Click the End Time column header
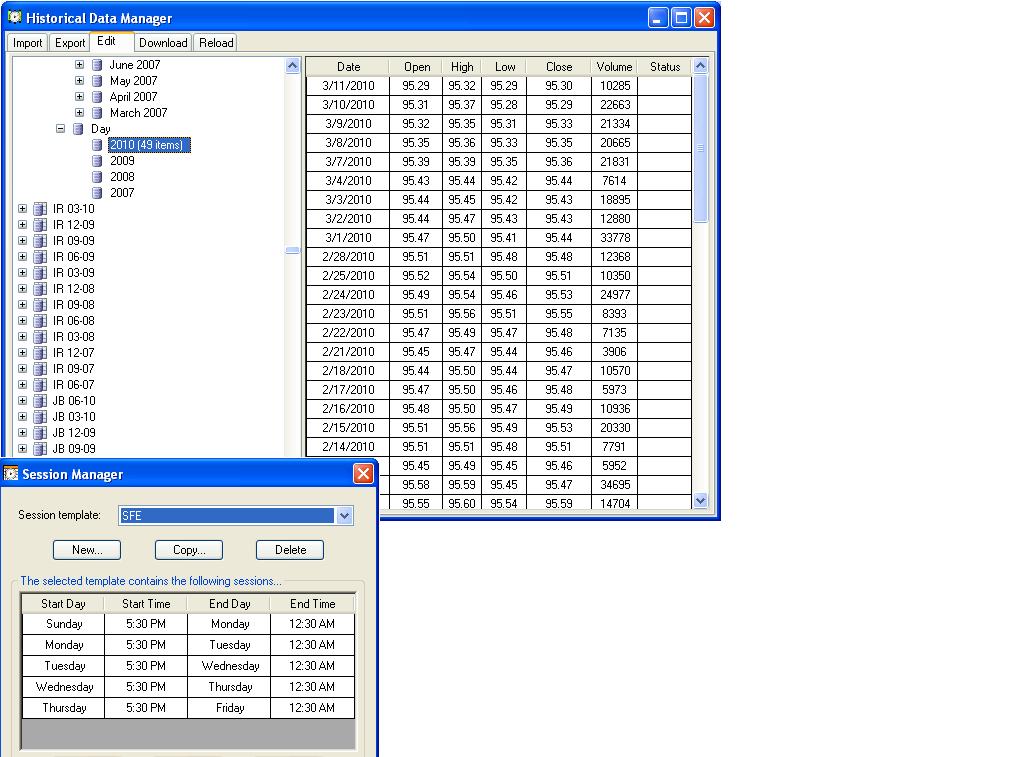The height and width of the screenshot is (757, 1024). (313, 604)
